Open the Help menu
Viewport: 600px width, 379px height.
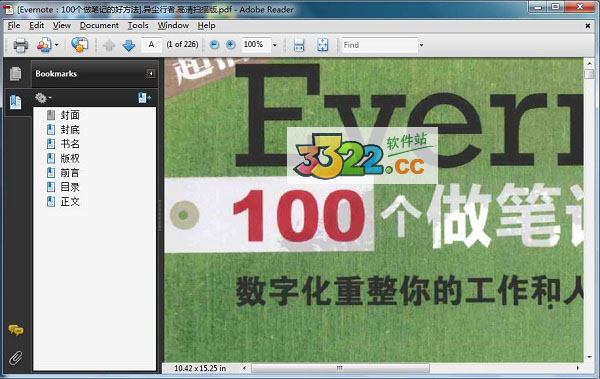[206, 25]
